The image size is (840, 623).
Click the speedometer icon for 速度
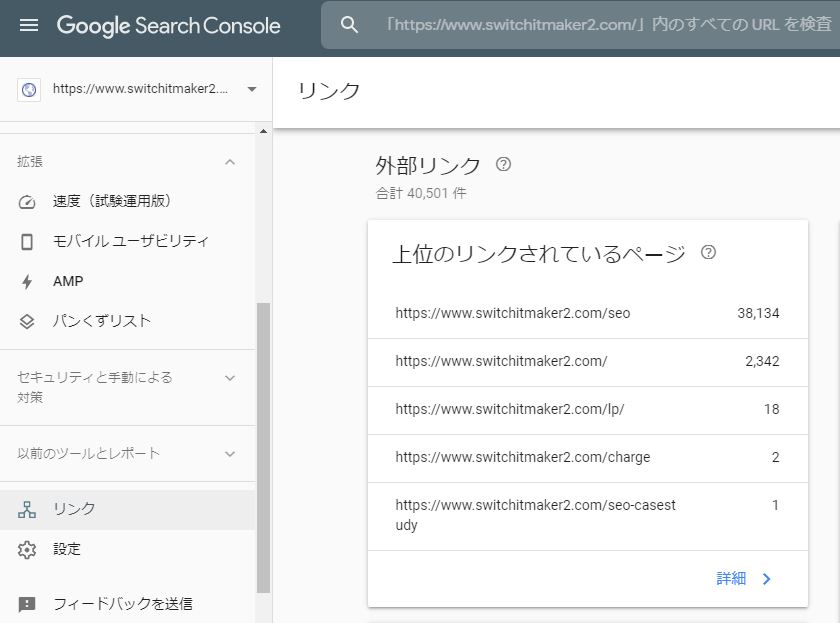[x=27, y=202]
